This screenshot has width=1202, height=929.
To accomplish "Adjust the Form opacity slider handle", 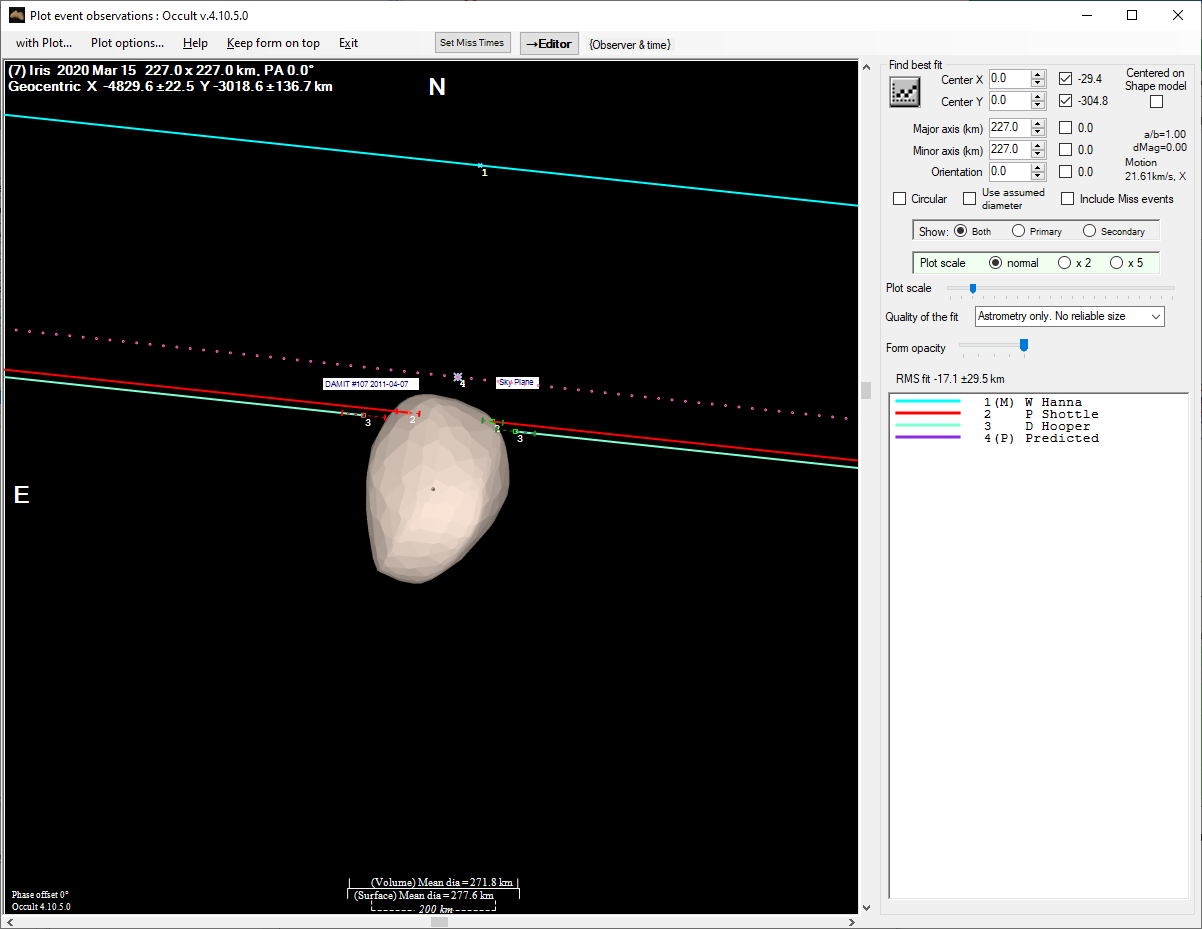I will 1023,346.
